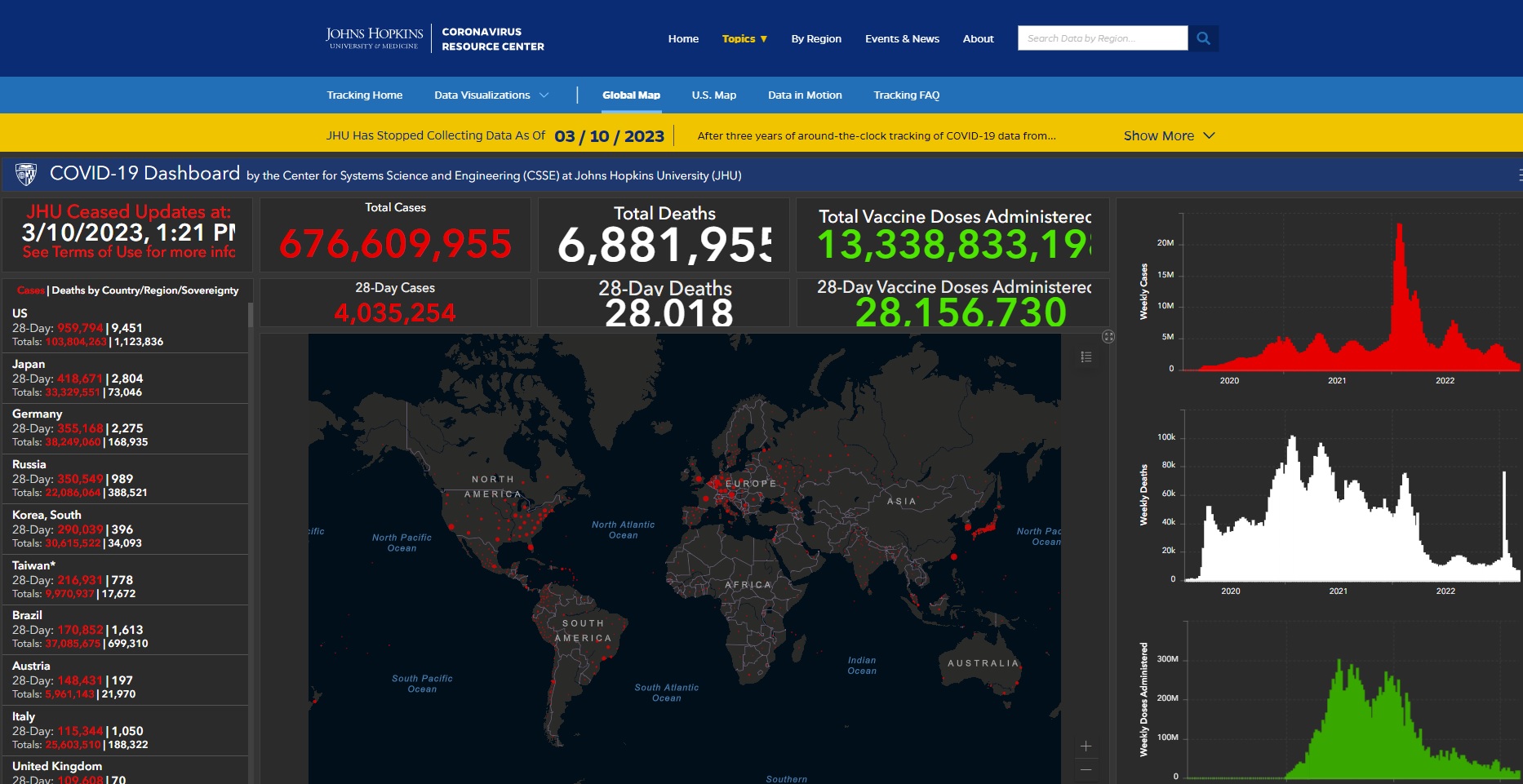Open the map legend list icon
Image resolution: width=1523 pixels, height=784 pixels.
coord(1086,357)
